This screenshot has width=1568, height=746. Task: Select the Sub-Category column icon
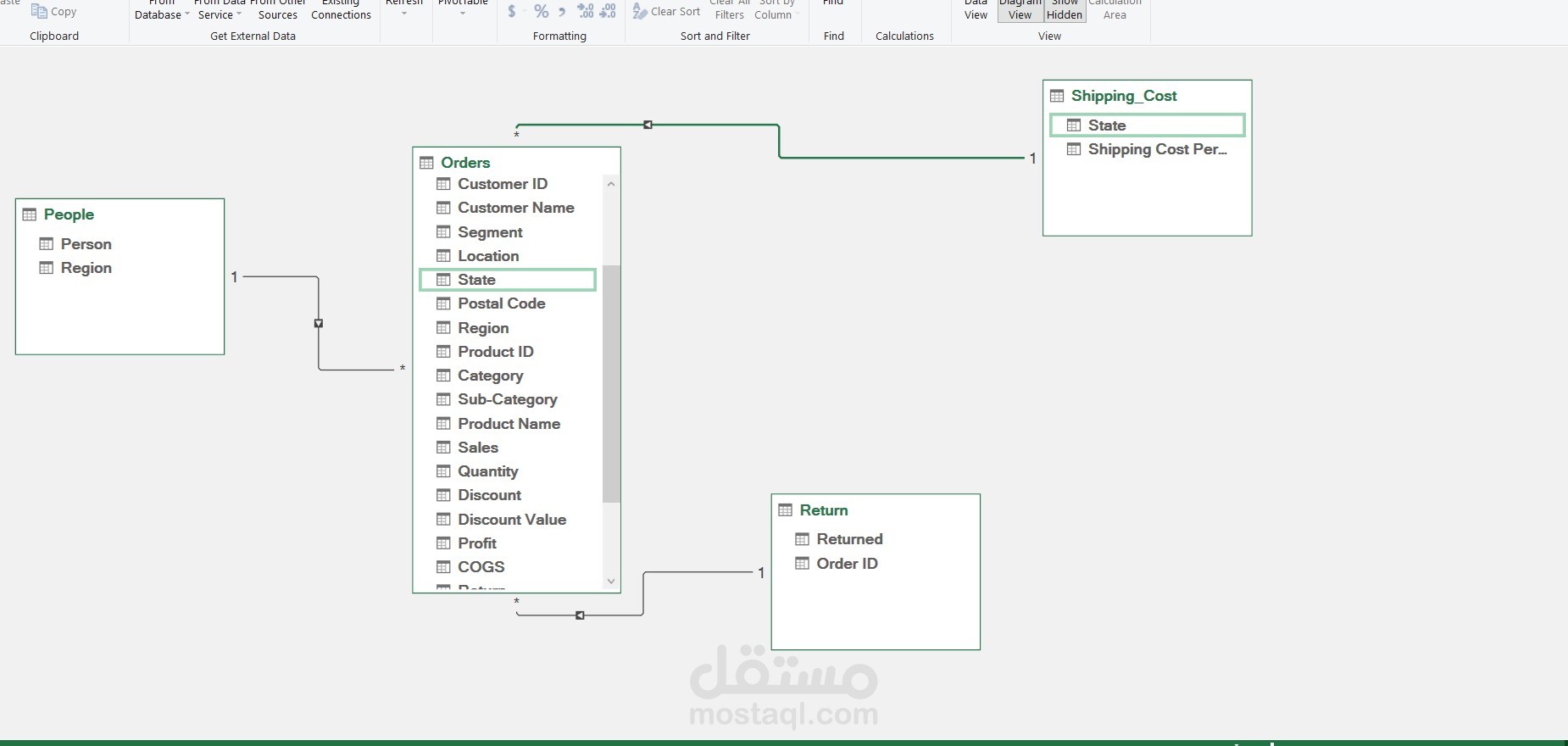point(443,399)
